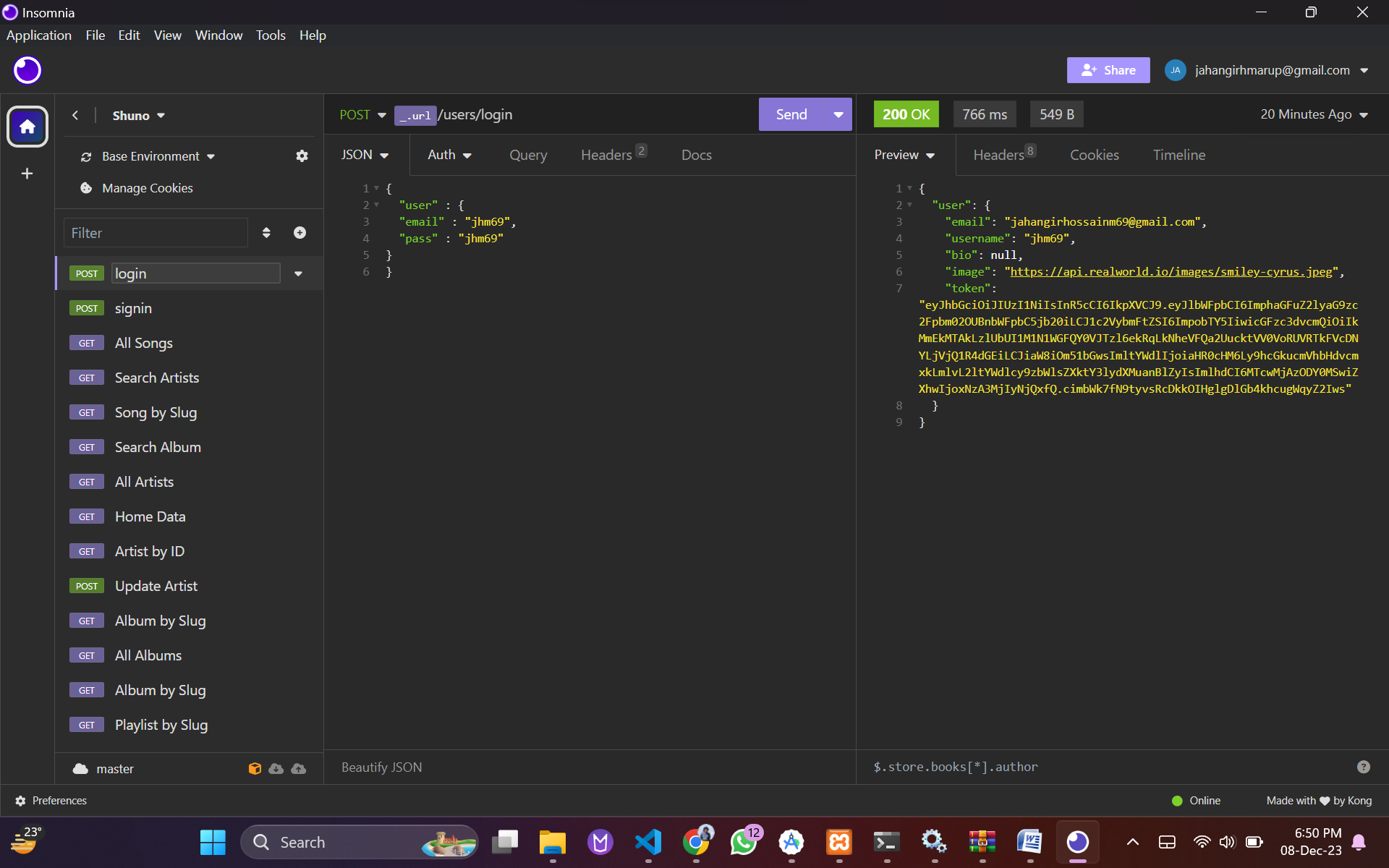Expand the POST method dropdown
This screenshot has width=1389, height=868.
(x=362, y=115)
